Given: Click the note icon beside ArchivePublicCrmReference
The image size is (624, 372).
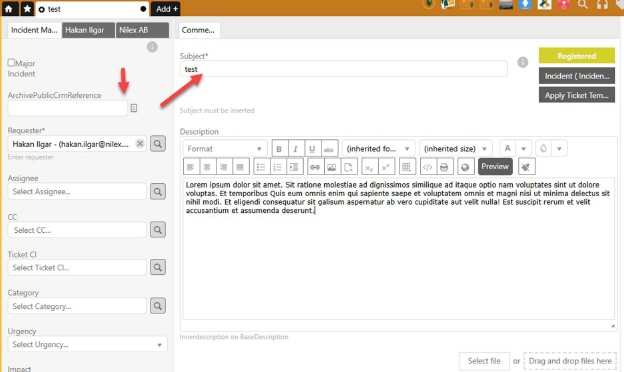Looking at the screenshot, I should pyautogui.click(x=134, y=108).
